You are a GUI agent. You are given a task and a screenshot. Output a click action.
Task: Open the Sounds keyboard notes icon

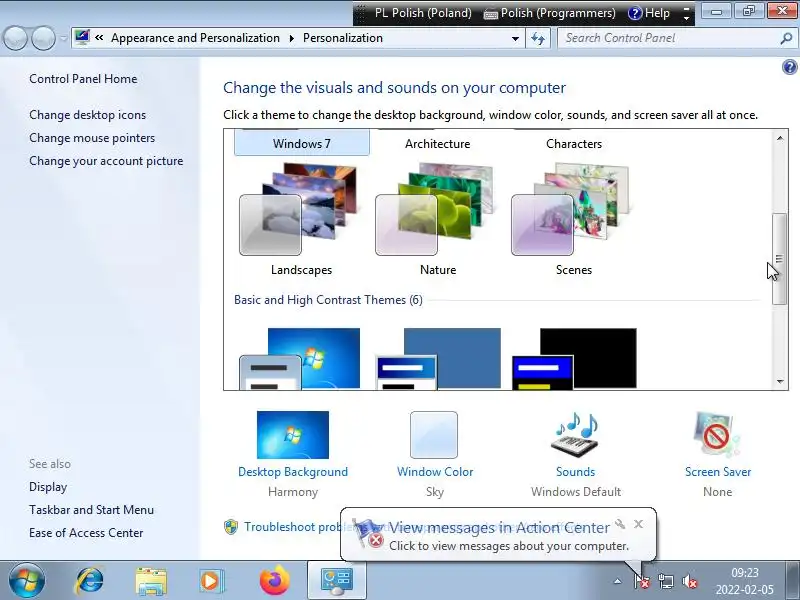(575, 435)
